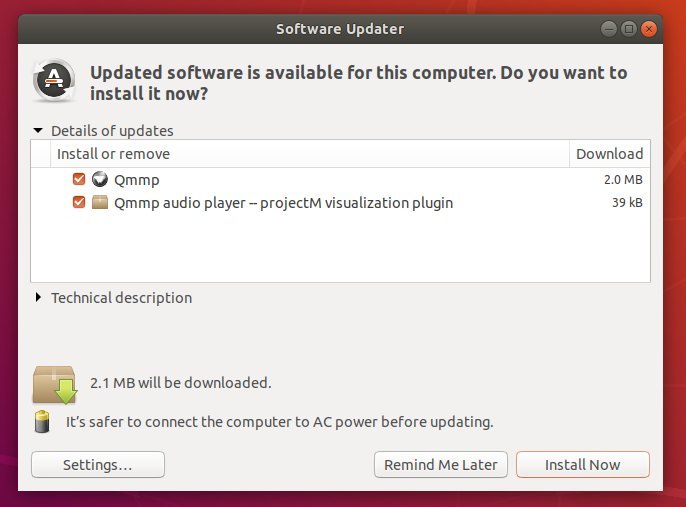Uncheck the Qmmp update checkbox
Image resolution: width=686 pixels, height=507 pixels.
tap(79, 179)
